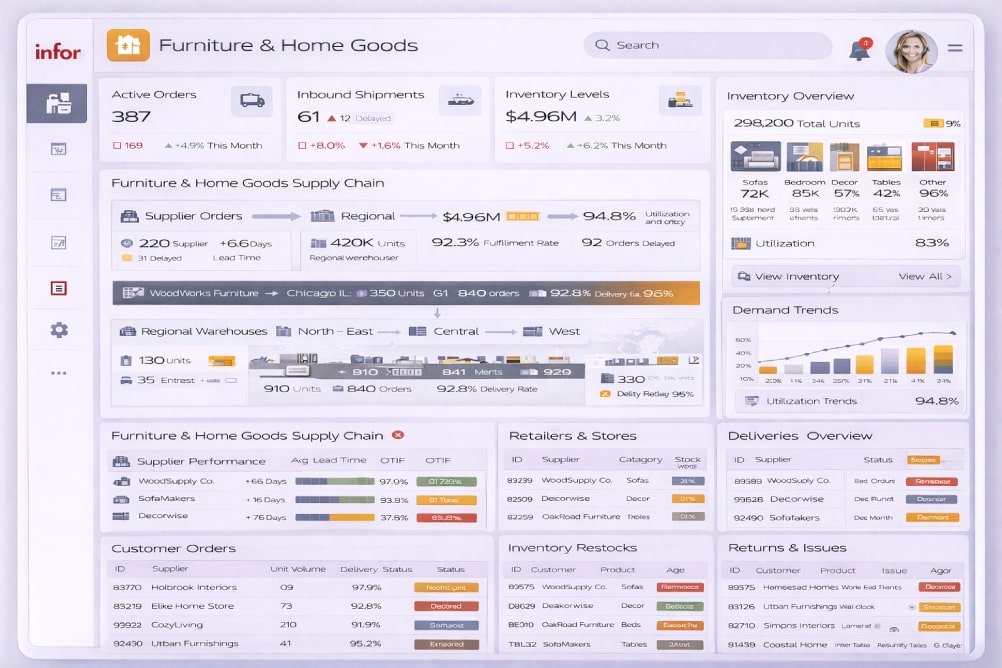Expand the three-dots more menu in sidebar
The image size is (1002, 668).
pyautogui.click(x=59, y=373)
